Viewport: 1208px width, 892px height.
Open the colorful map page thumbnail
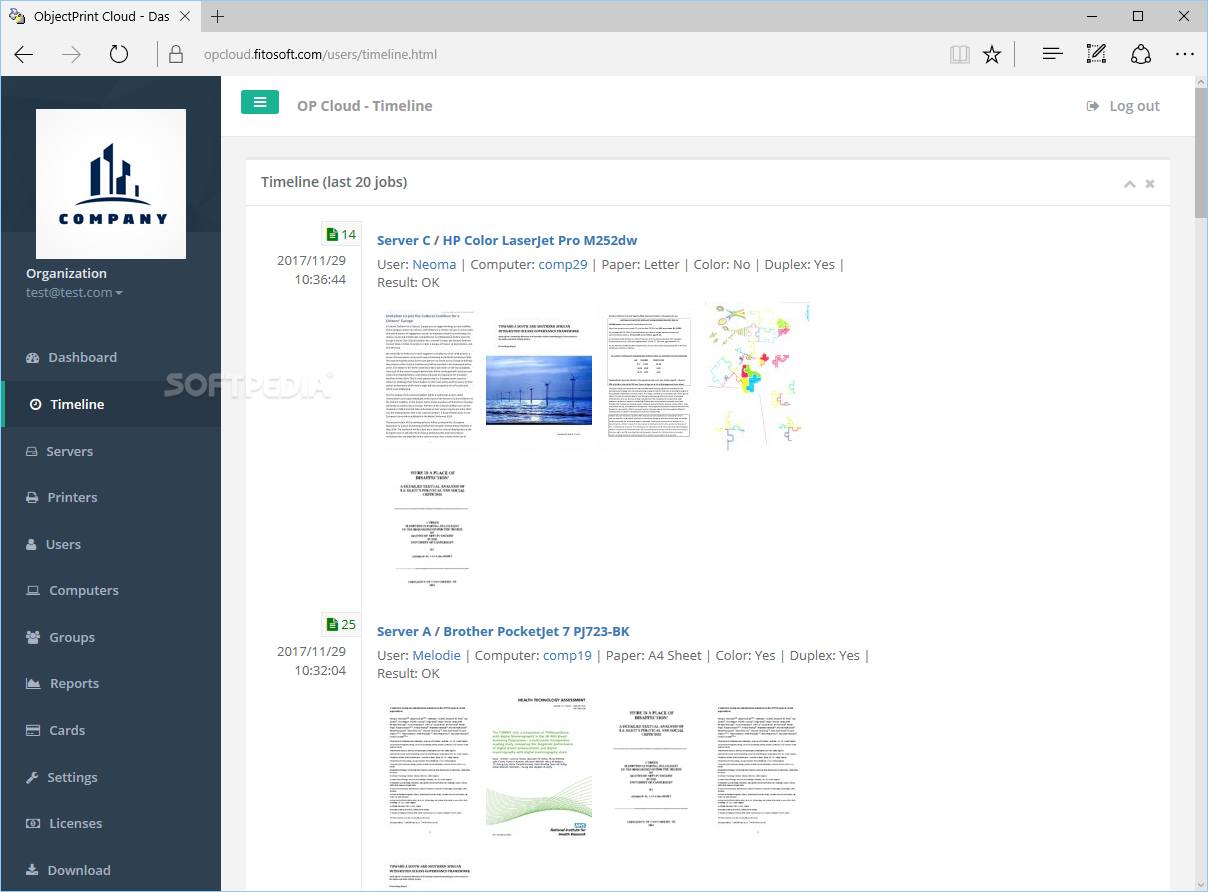point(757,375)
